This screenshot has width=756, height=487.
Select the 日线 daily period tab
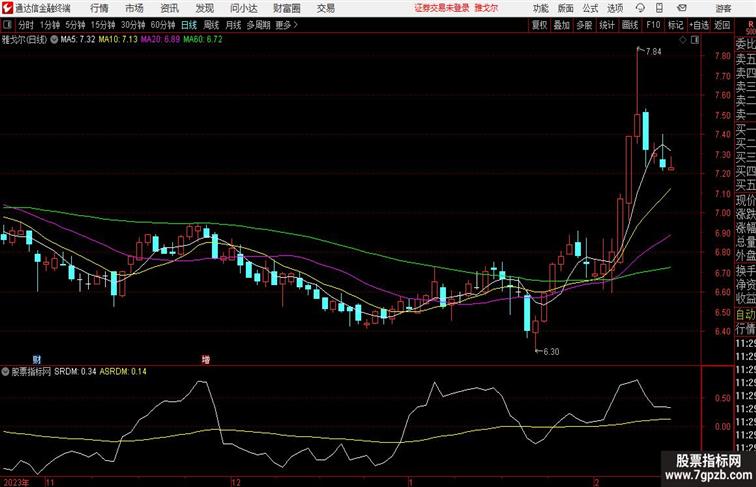(189, 25)
